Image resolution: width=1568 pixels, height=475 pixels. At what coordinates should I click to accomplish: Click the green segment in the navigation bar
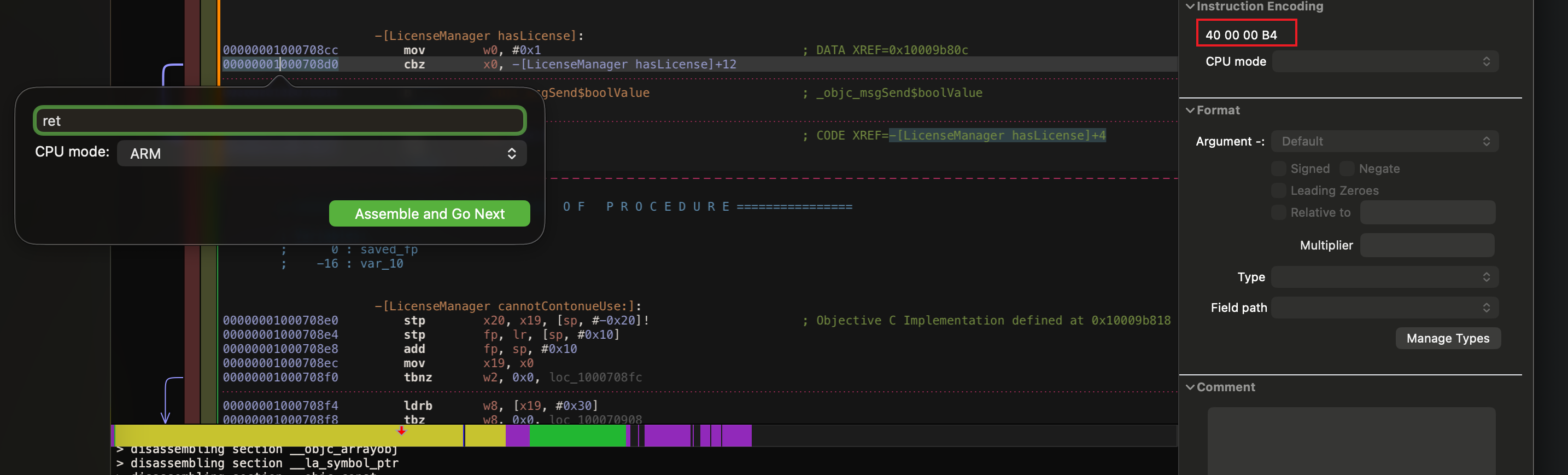click(x=577, y=436)
